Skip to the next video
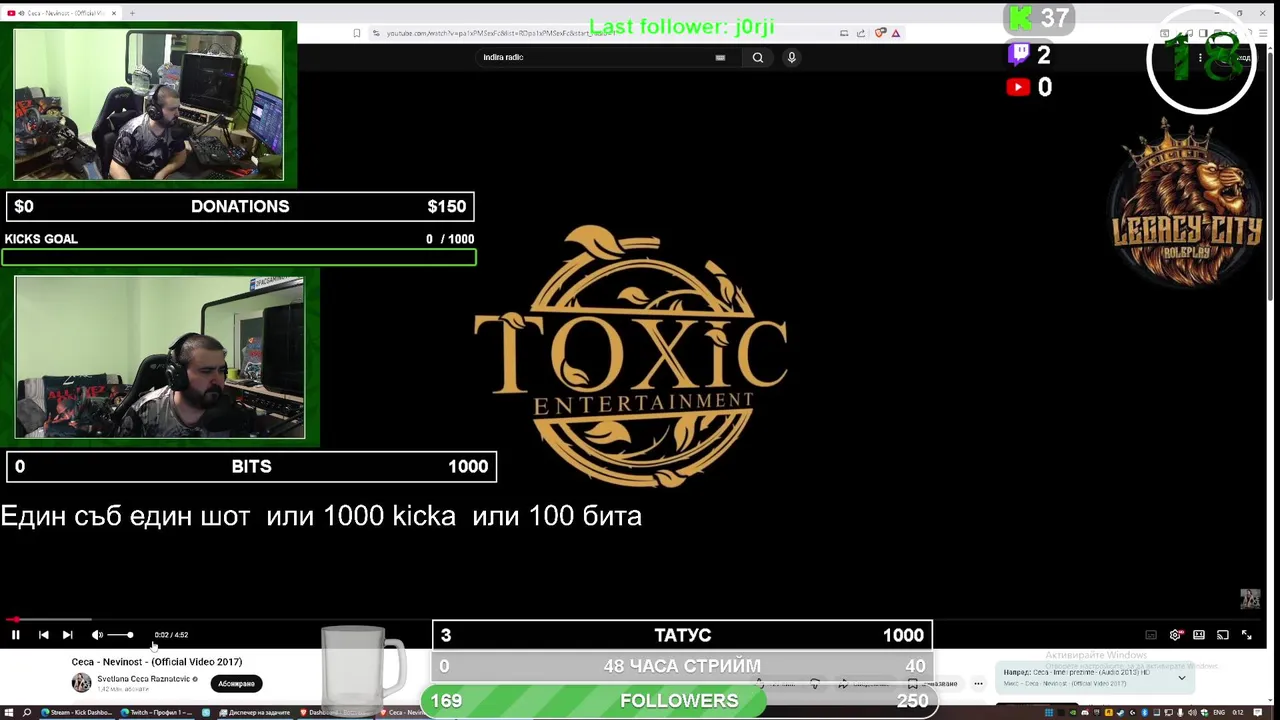 67,635
